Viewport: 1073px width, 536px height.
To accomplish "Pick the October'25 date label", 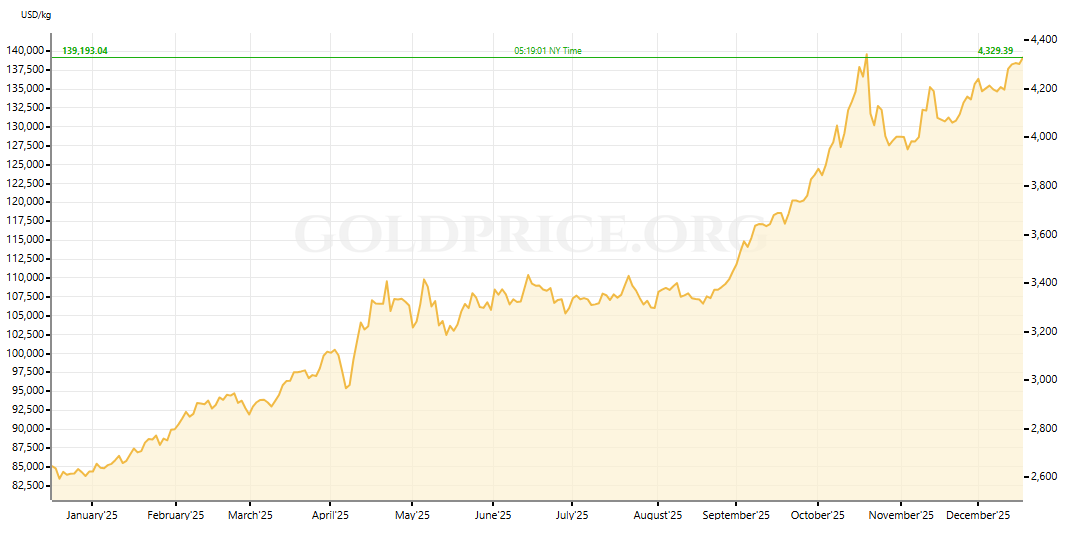I will pos(818,515).
